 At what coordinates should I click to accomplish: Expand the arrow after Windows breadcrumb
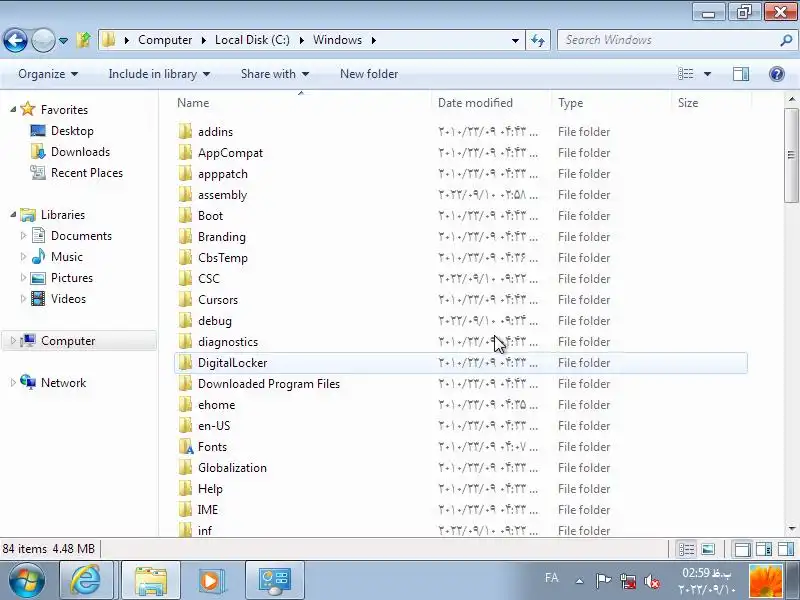pyautogui.click(x=373, y=40)
